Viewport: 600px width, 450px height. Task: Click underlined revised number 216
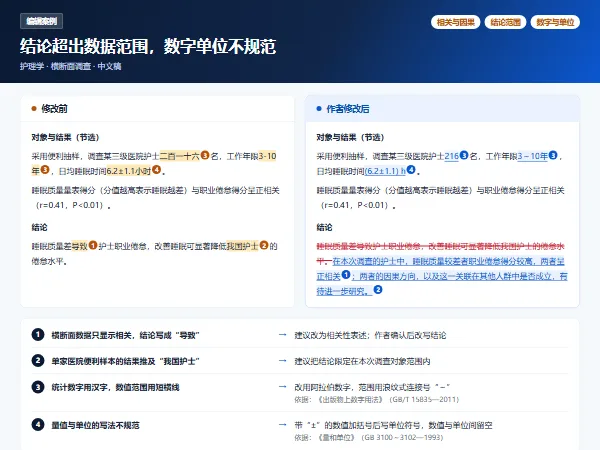point(452,156)
